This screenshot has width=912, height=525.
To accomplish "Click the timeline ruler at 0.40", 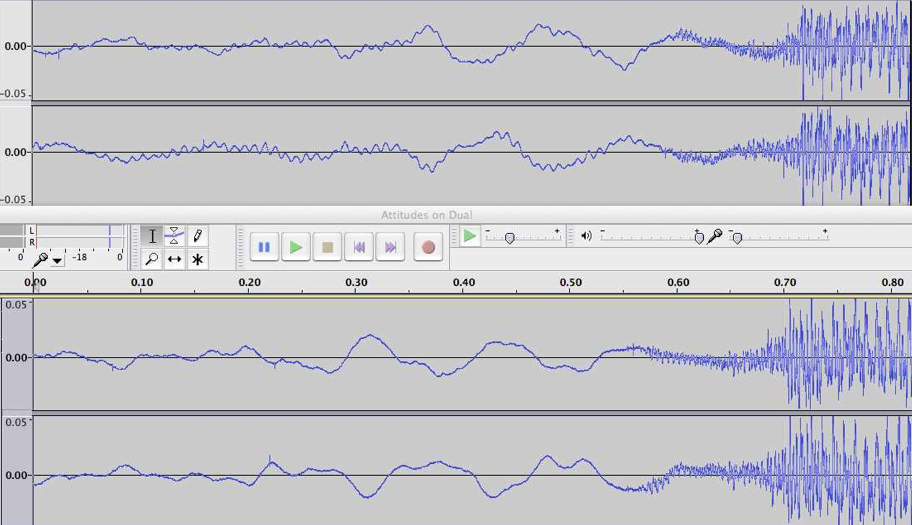I will point(464,283).
